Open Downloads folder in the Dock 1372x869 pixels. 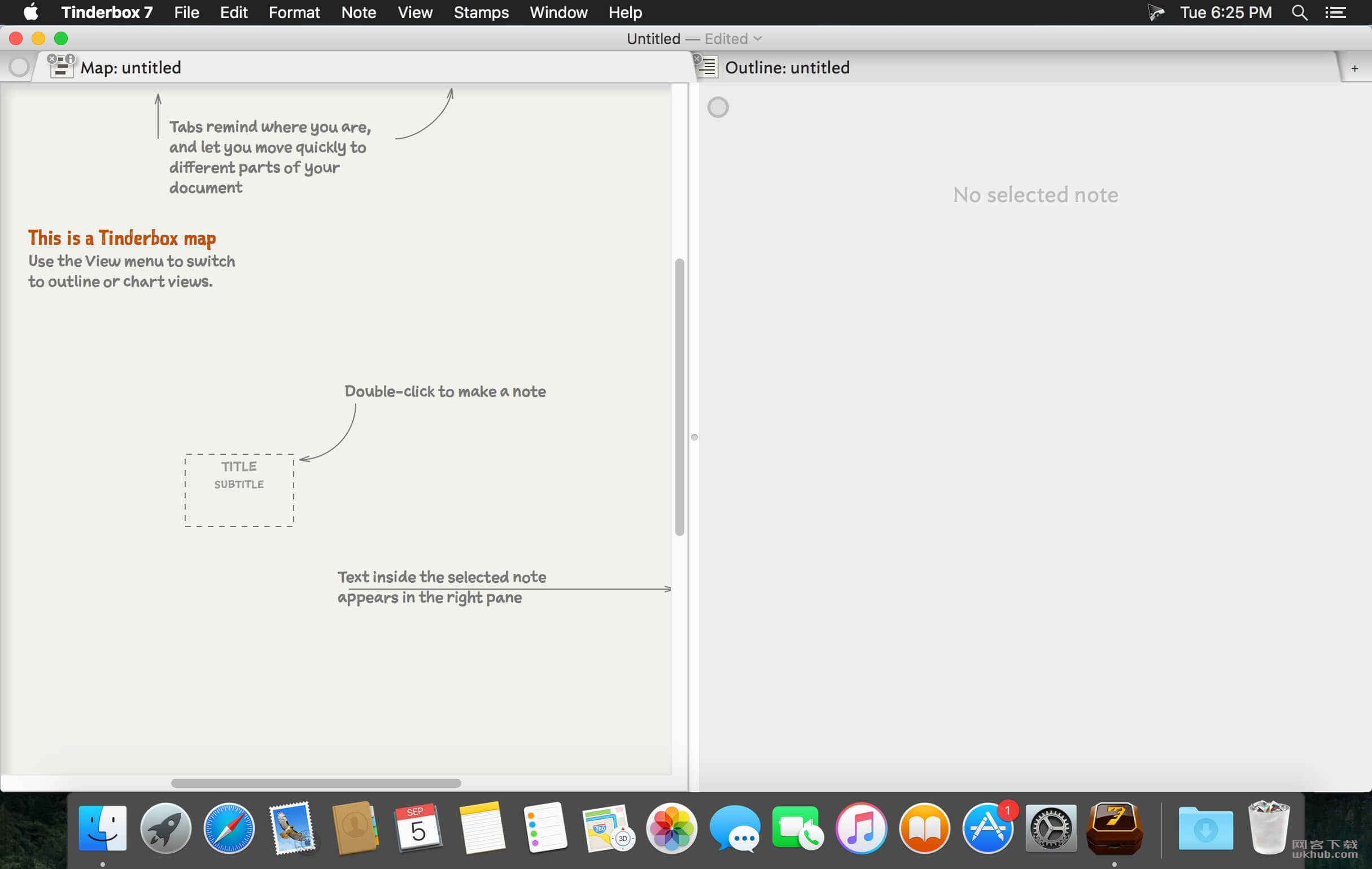pos(1205,828)
